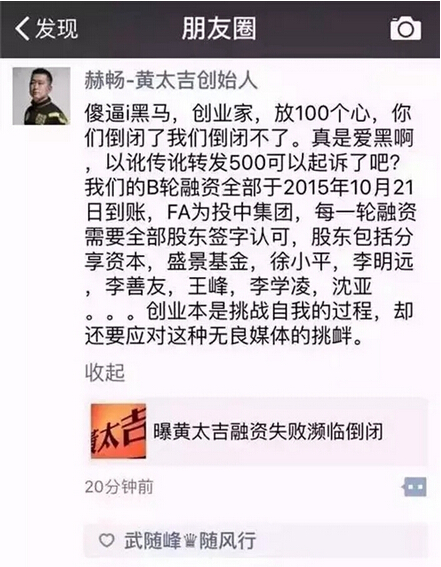Tap gray shared-link card background

[x=257, y=431]
